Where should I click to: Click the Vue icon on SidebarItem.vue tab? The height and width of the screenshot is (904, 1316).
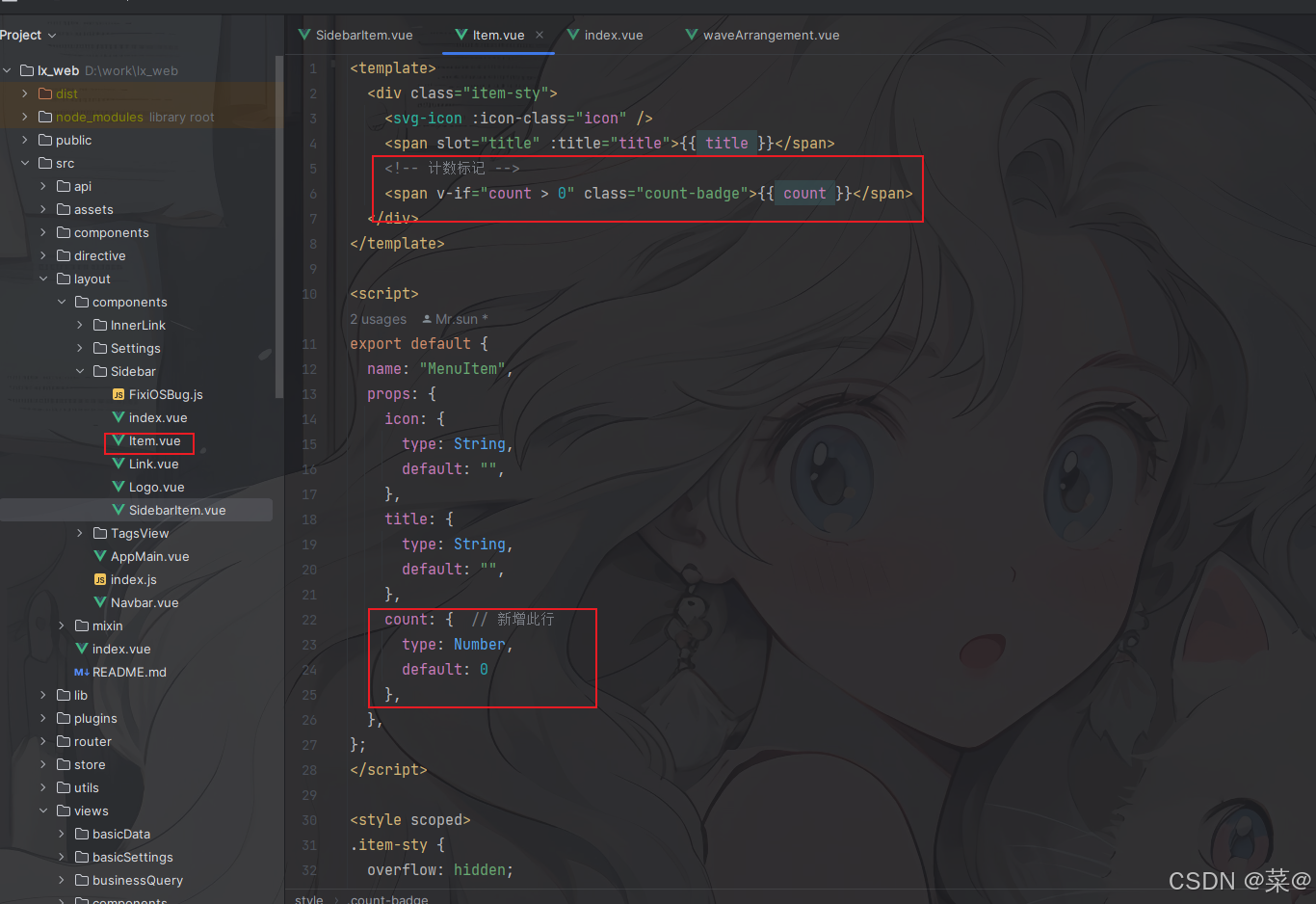coord(304,35)
